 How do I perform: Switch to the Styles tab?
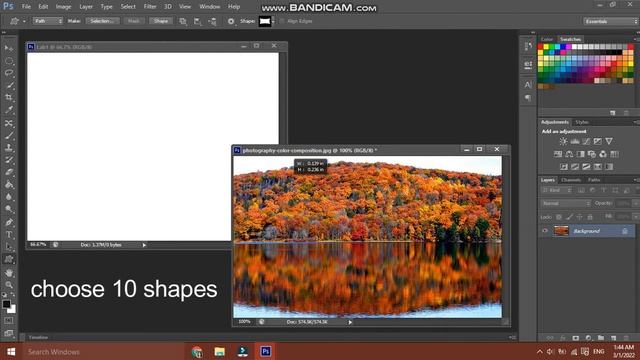click(582, 122)
